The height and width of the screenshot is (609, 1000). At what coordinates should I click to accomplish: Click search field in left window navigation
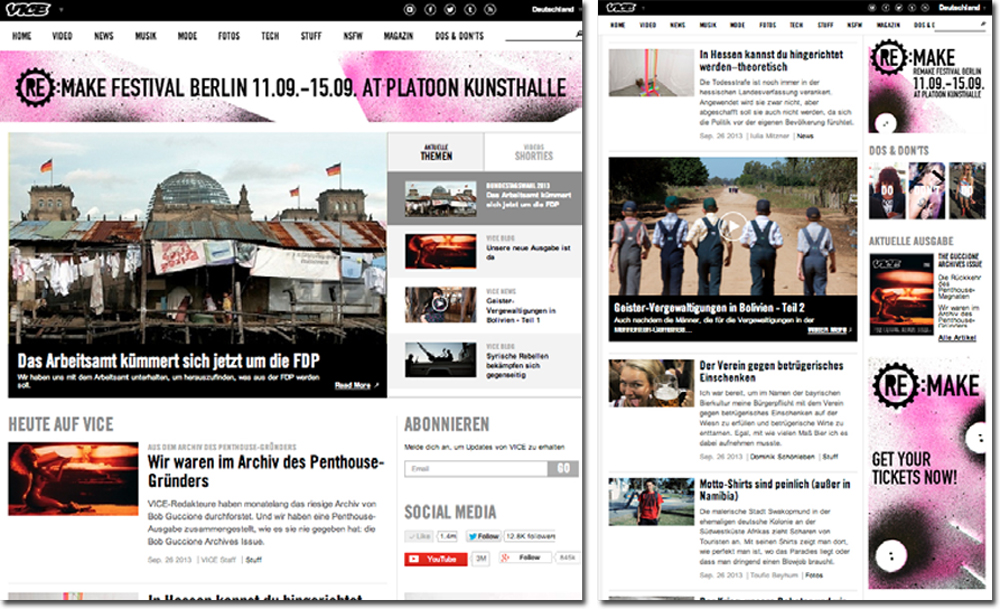tap(542, 35)
